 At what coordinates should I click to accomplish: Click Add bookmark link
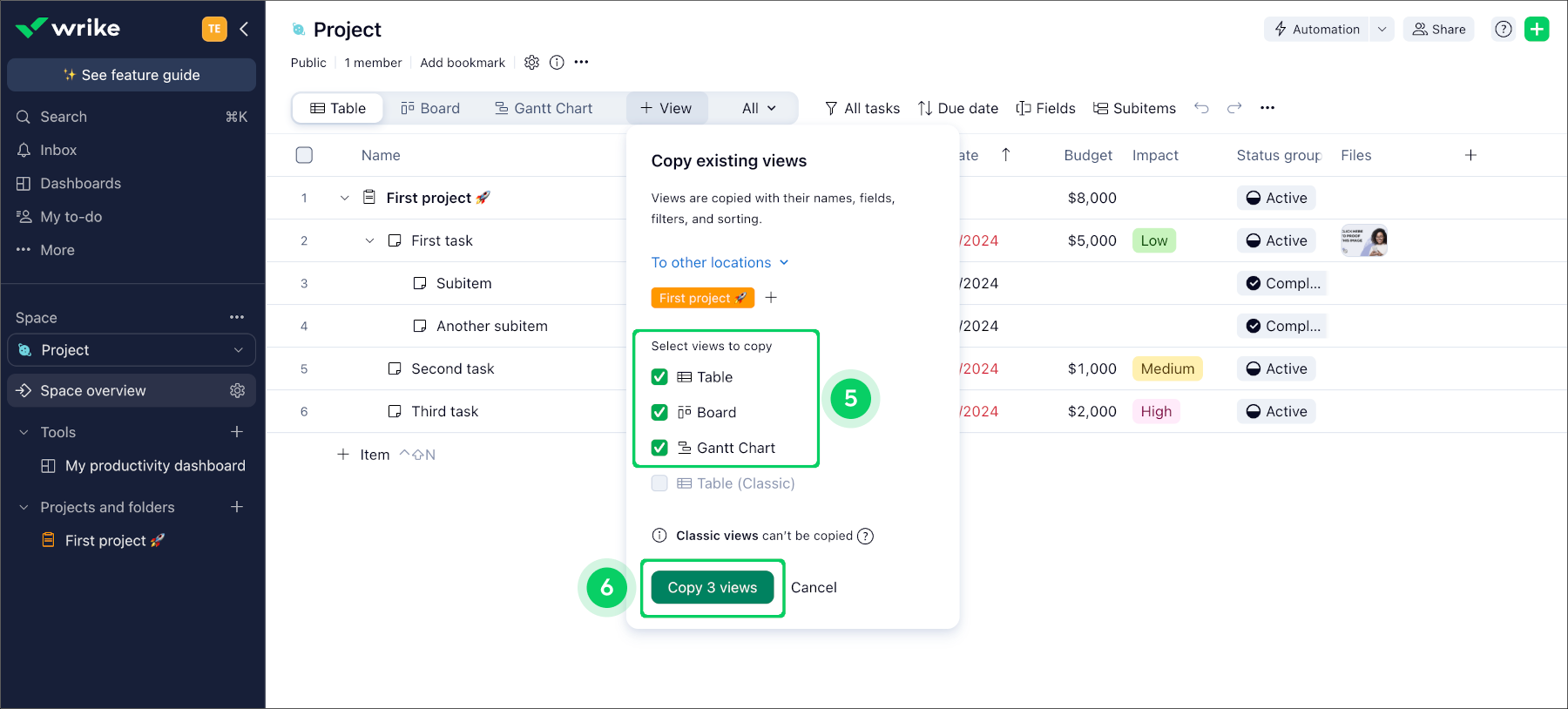[463, 63]
